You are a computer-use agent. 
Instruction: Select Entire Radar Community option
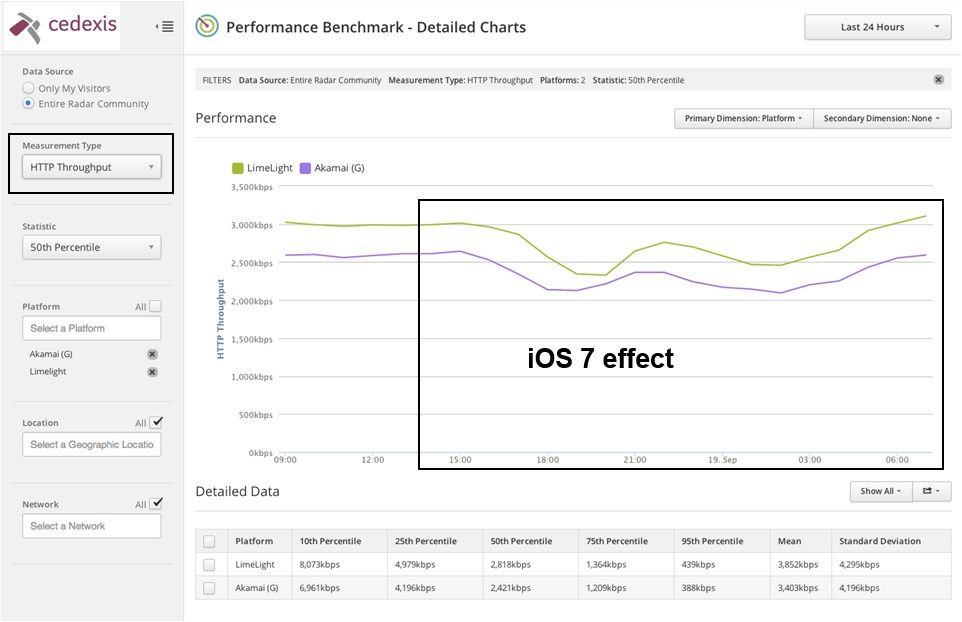coord(28,104)
